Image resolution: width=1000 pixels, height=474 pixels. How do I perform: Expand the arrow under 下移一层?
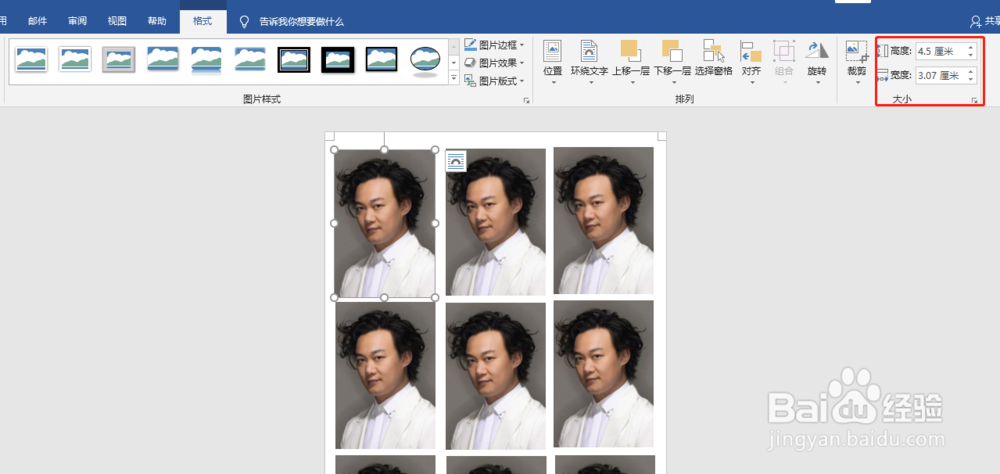(672, 82)
